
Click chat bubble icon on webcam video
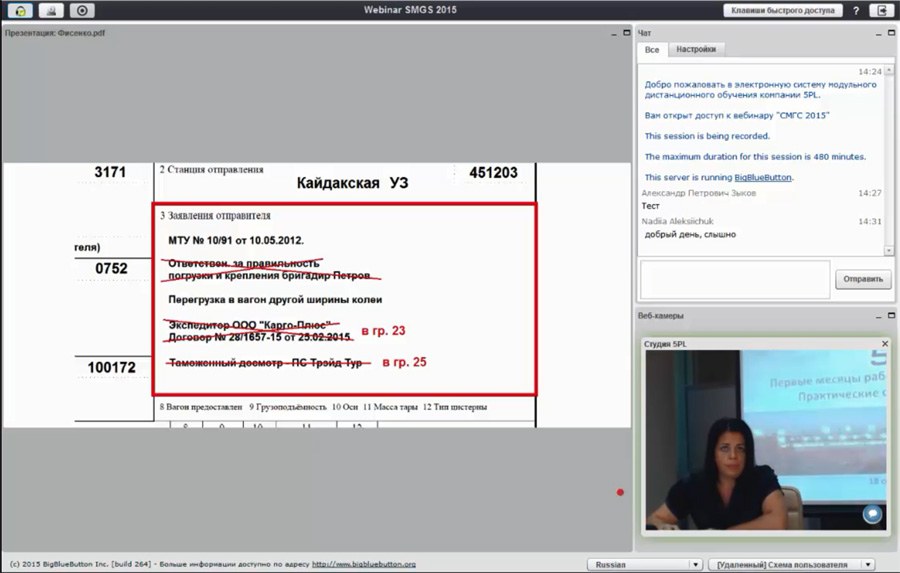coord(872,514)
